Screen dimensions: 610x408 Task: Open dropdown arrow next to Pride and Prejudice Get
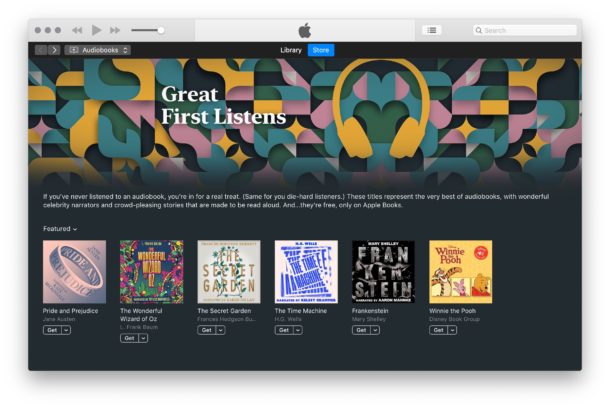(x=66, y=330)
